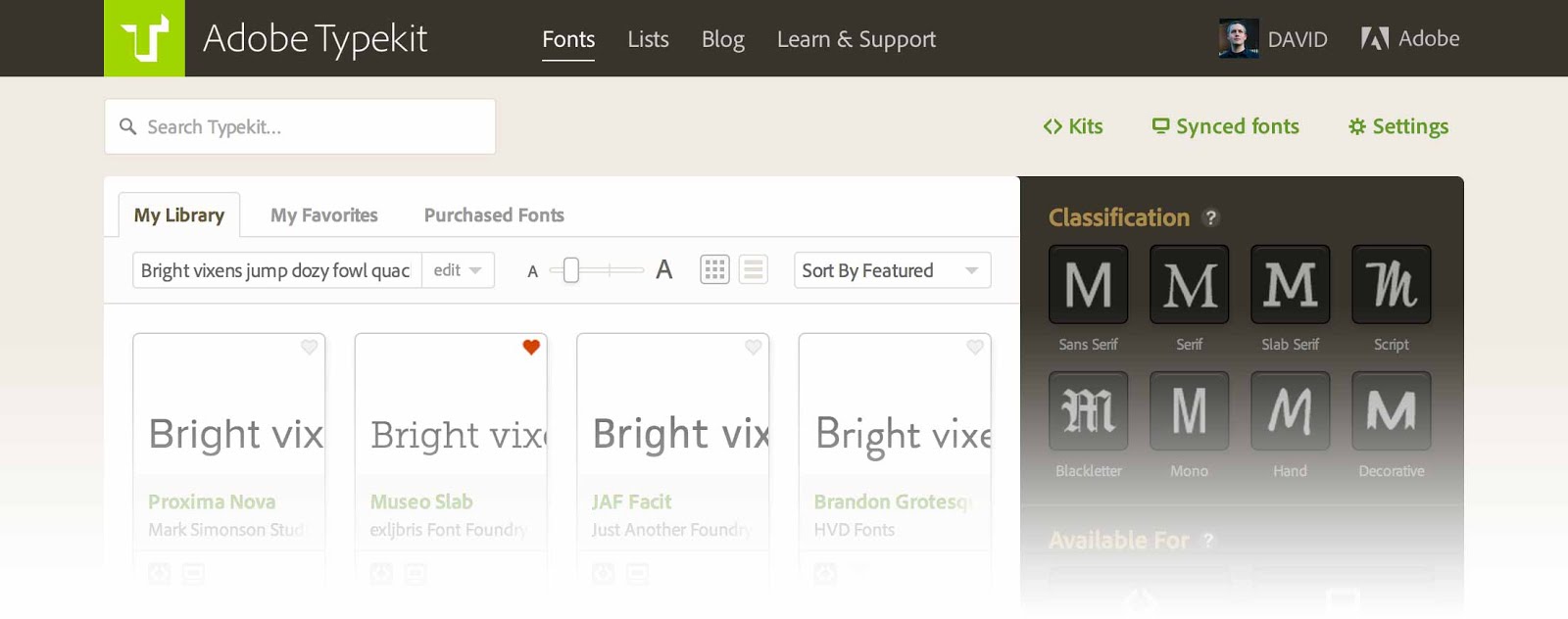Click the Search Typekit input field
The image size is (1568, 619).
pyautogui.click(x=300, y=126)
